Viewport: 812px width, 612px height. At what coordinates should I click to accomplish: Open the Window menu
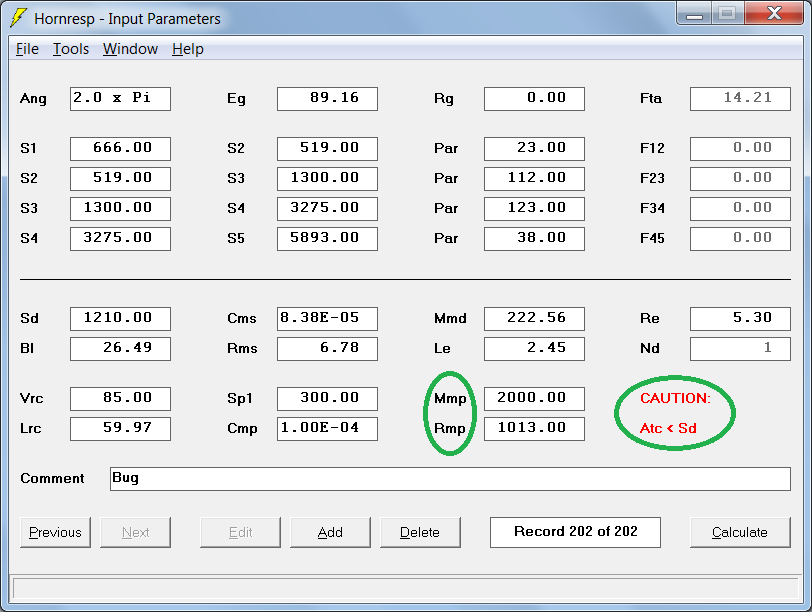(130, 49)
